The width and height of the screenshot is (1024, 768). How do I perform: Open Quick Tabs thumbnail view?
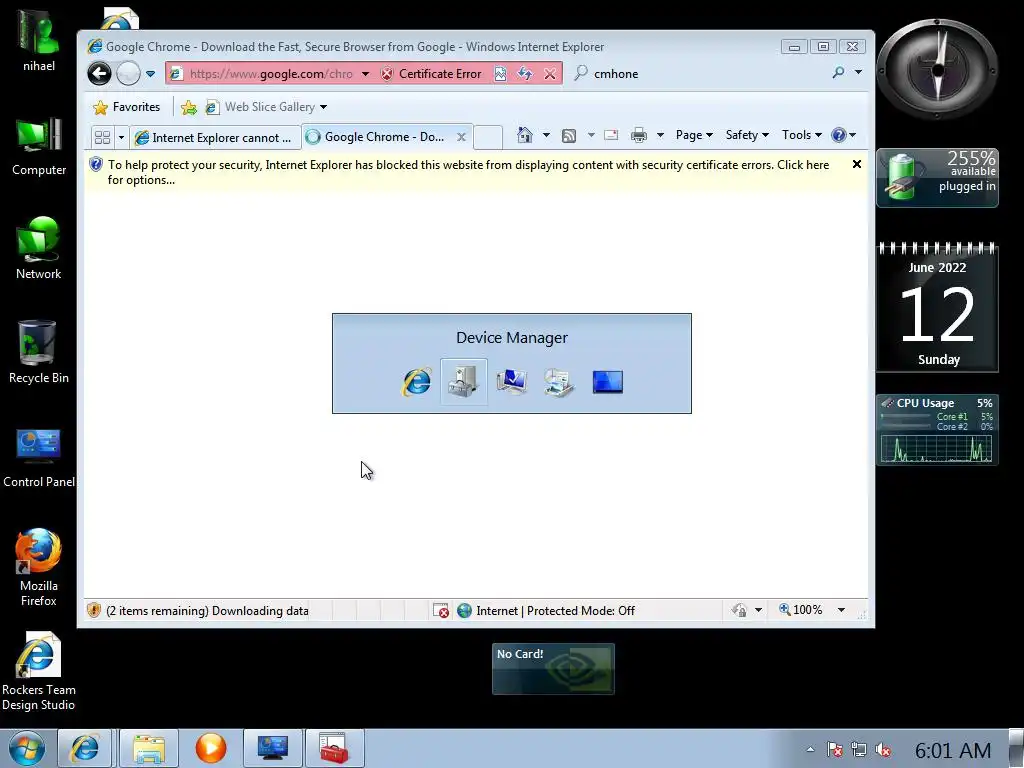pos(103,137)
